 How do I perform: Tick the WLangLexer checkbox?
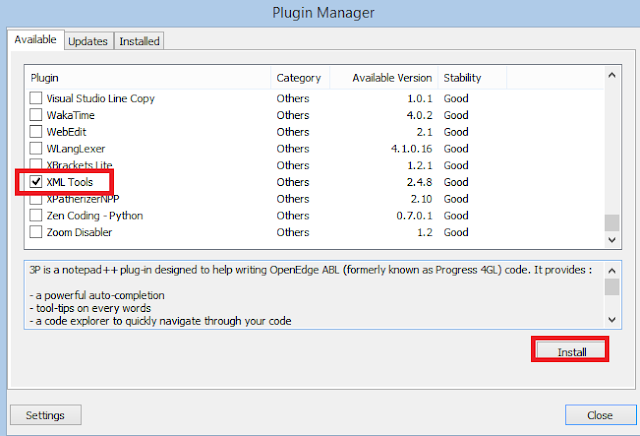37,149
